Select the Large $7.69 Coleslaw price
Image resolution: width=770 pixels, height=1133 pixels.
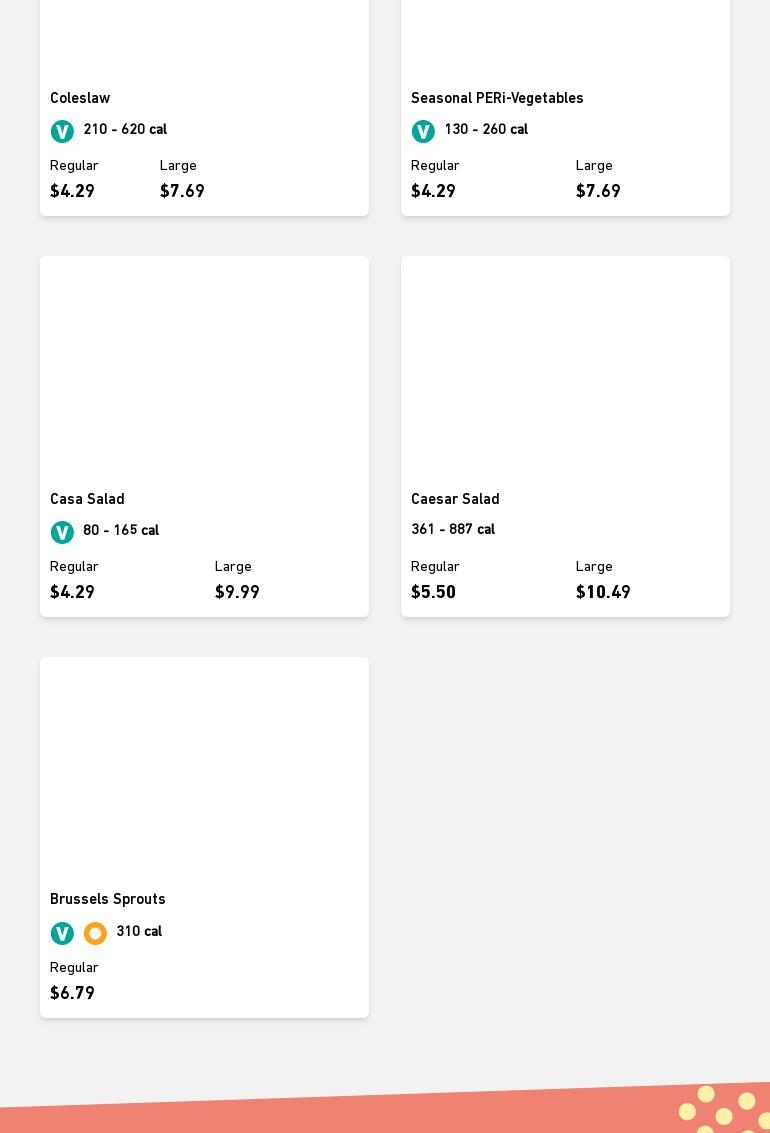click(x=182, y=191)
